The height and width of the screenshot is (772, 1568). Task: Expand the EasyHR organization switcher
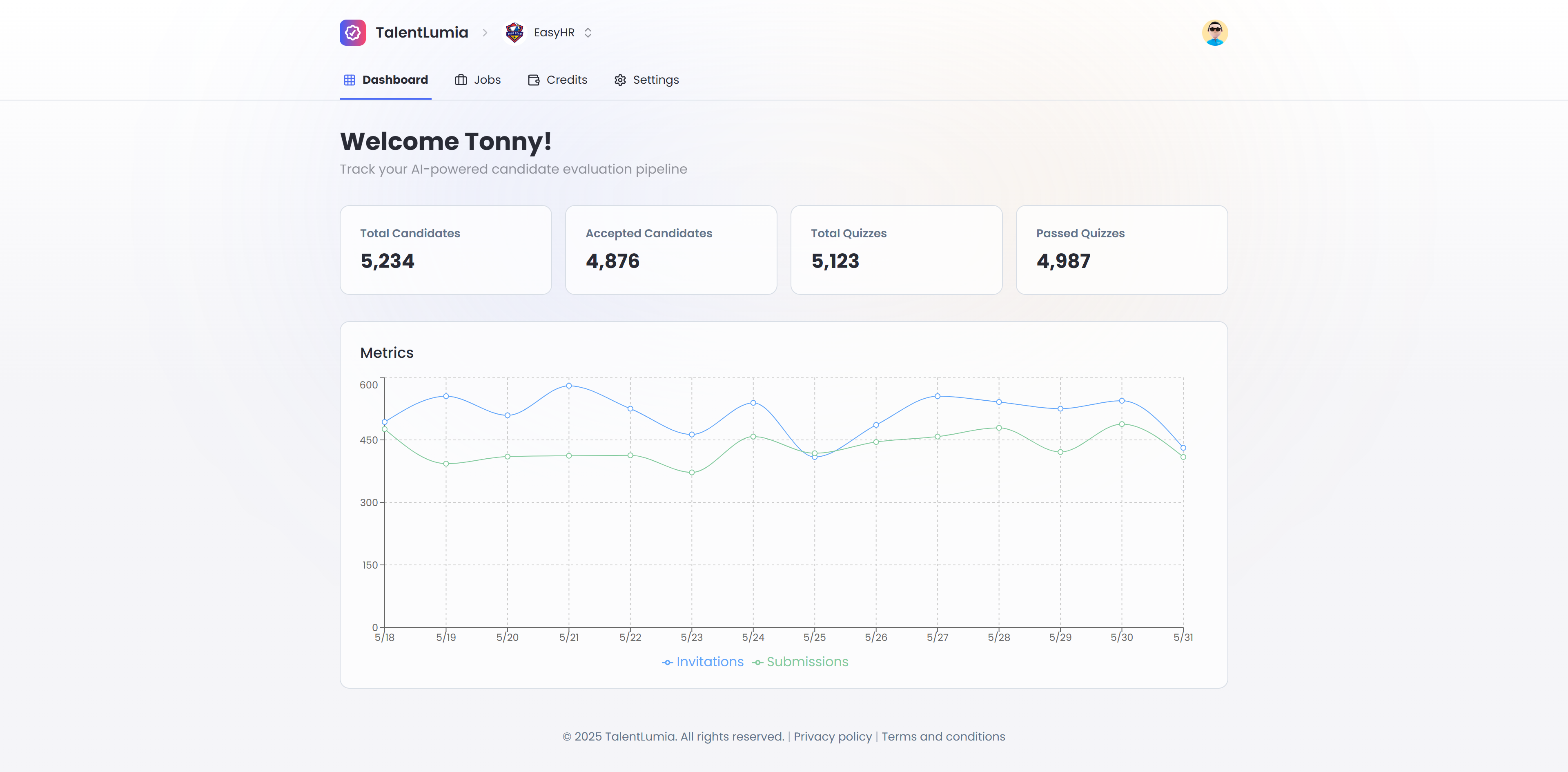coord(588,33)
